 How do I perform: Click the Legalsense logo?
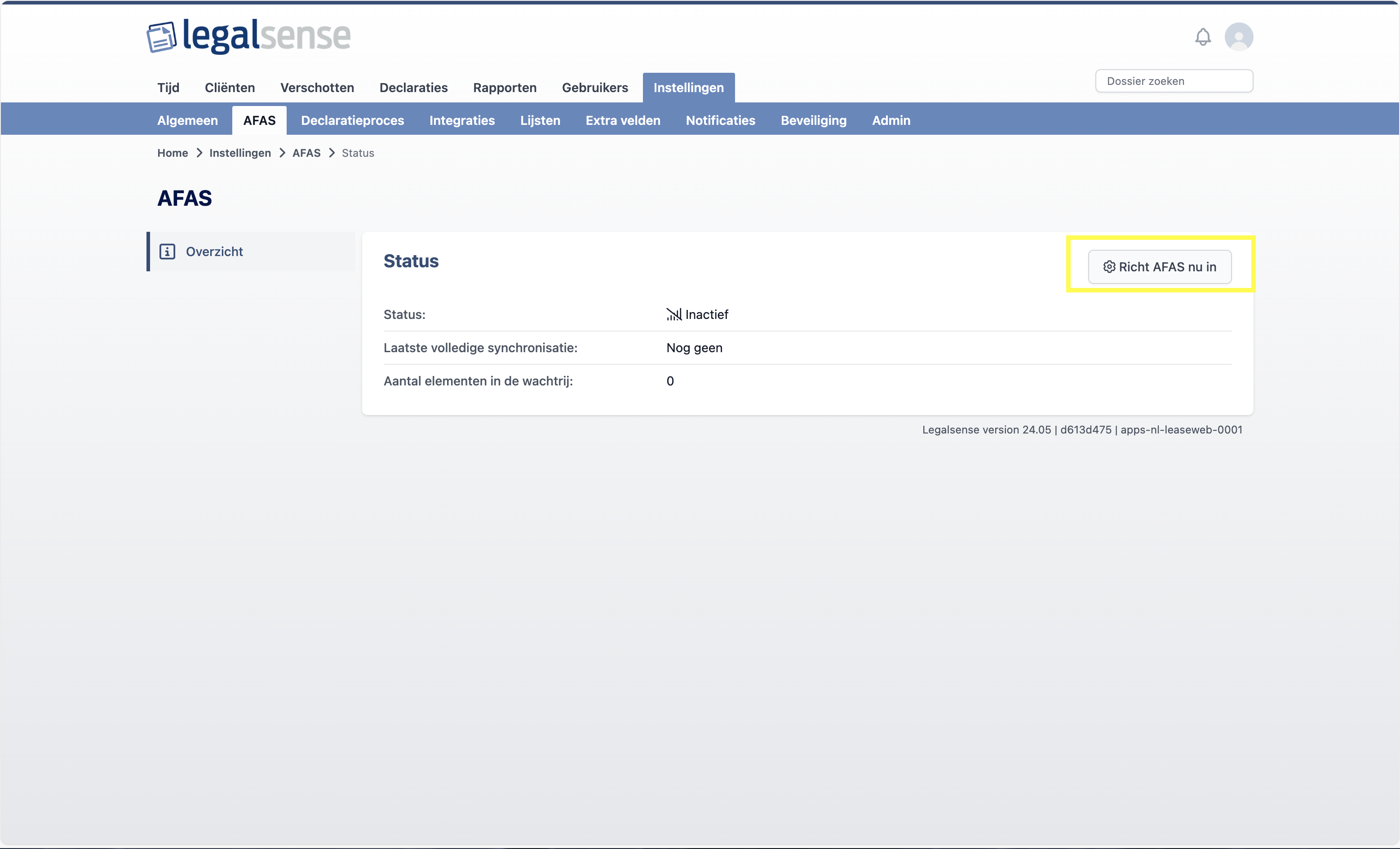click(249, 36)
